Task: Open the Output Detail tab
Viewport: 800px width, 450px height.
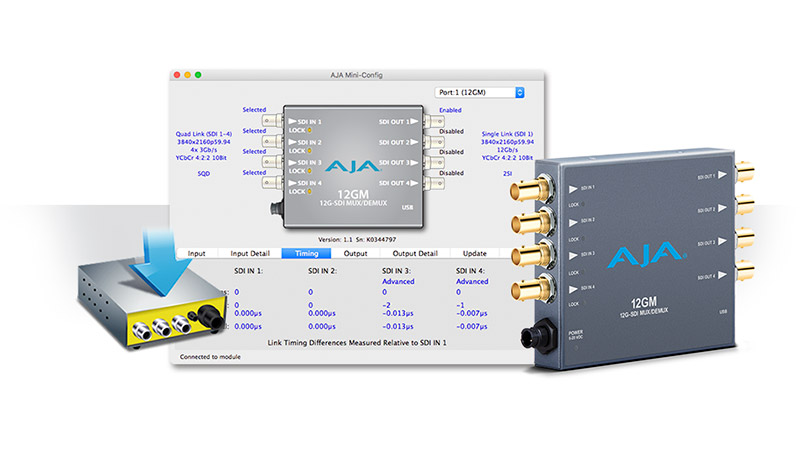Action: [415, 253]
